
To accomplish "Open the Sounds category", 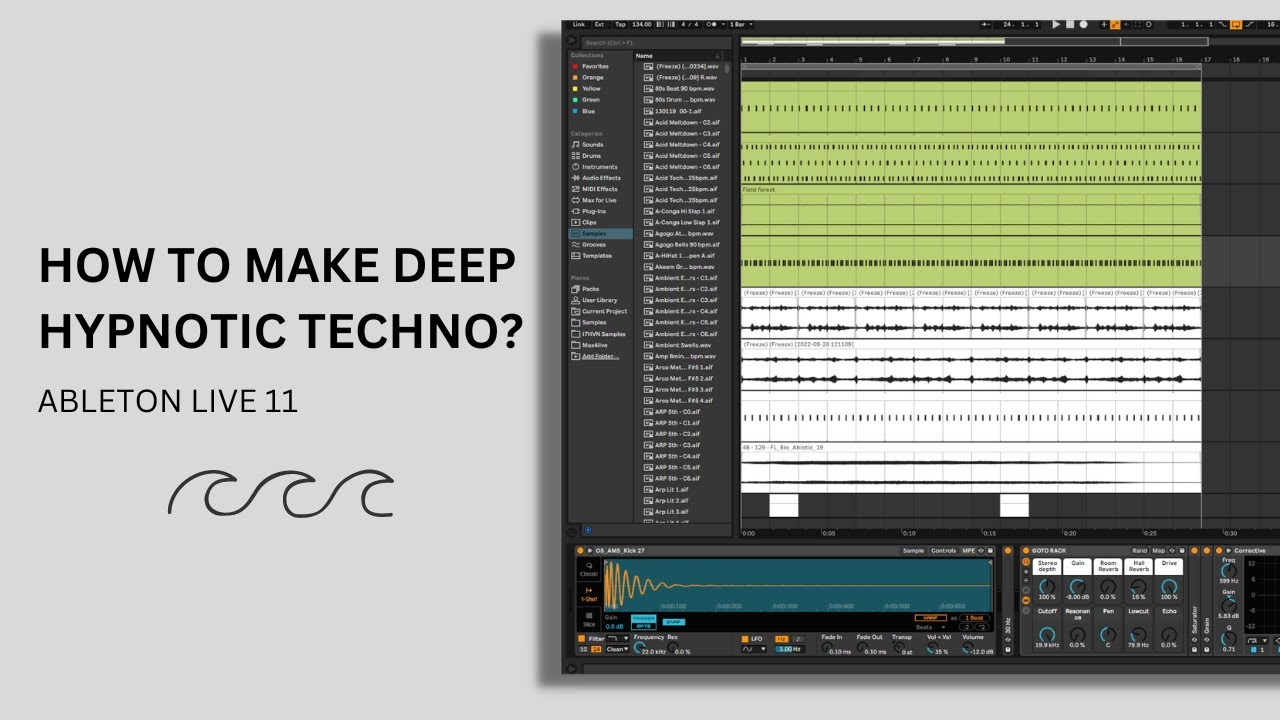I will (592, 145).
